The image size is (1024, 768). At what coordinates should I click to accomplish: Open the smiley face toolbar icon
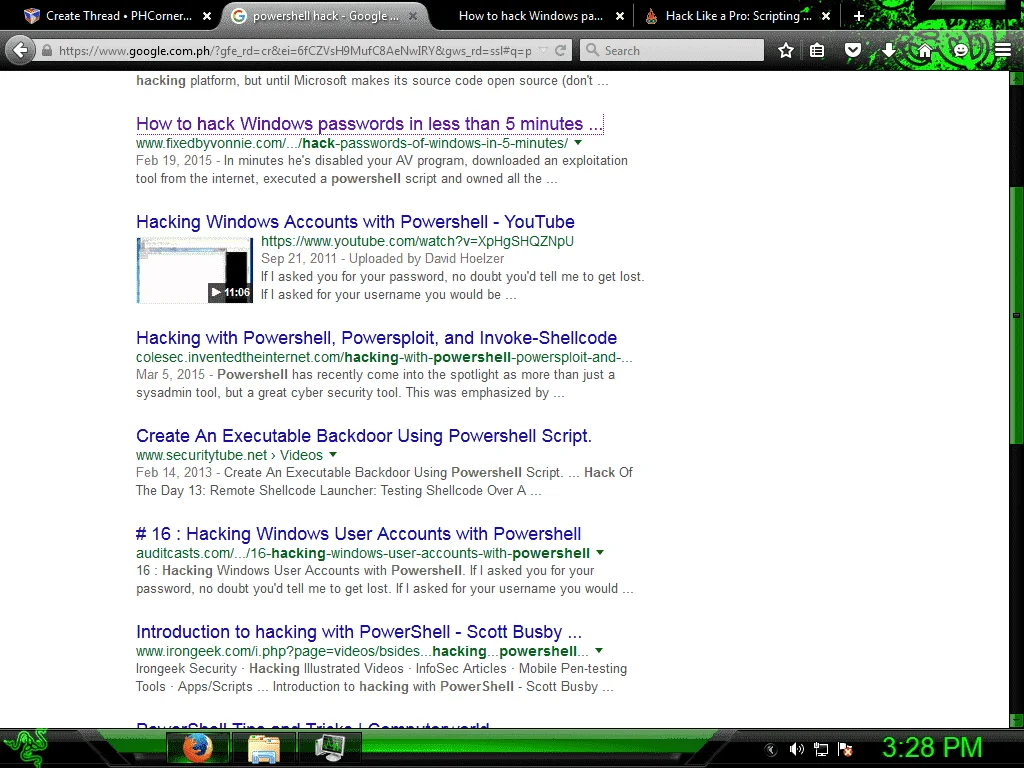[x=960, y=50]
